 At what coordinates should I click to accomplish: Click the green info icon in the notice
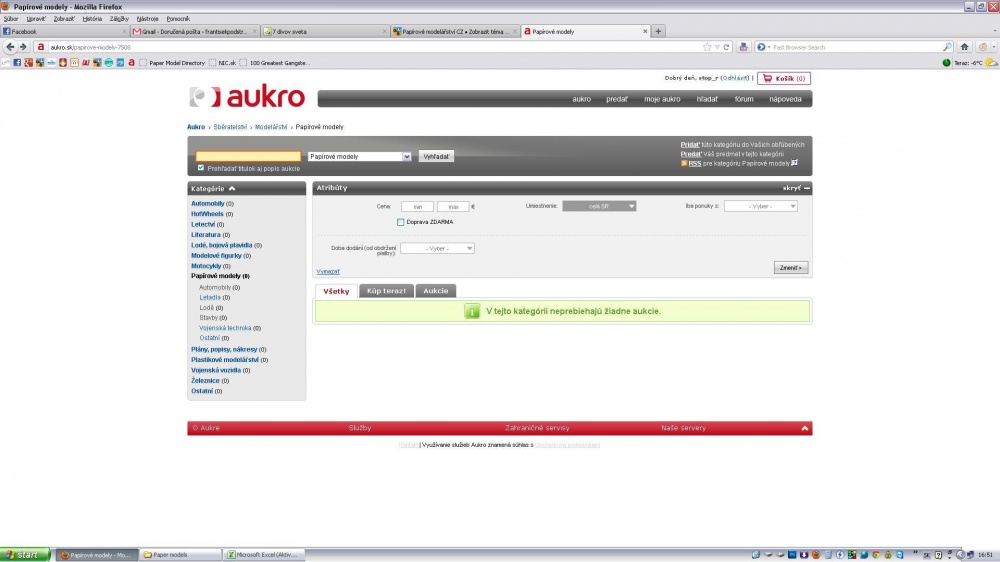click(x=471, y=311)
